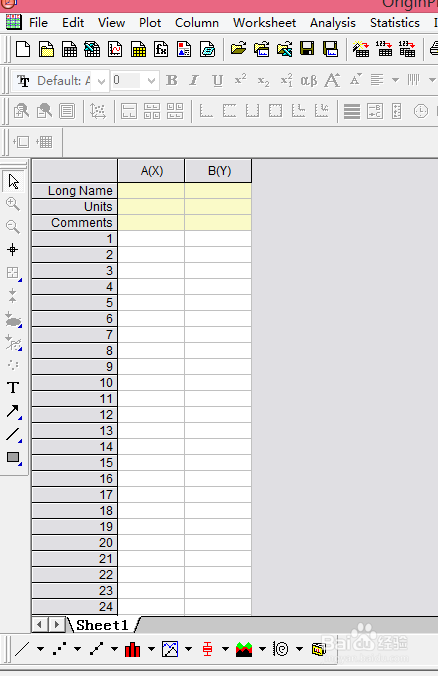Create a New Worksheet from toolbar
Image resolution: width=438 pixels, height=676 pixels.
coord(69,49)
